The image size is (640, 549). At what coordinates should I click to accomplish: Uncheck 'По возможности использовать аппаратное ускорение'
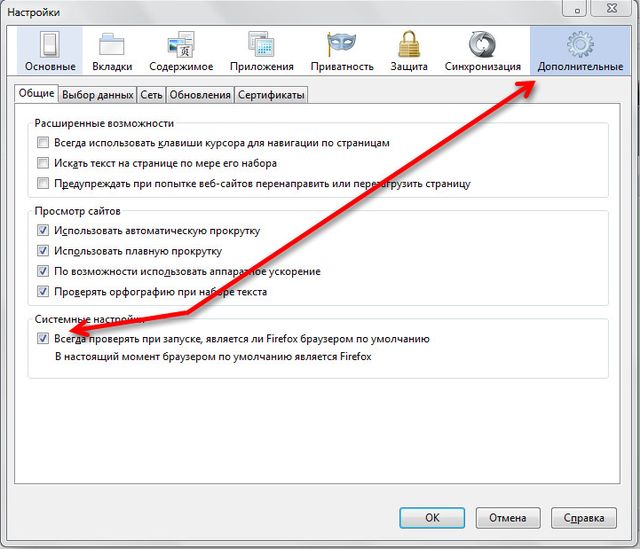[43, 271]
